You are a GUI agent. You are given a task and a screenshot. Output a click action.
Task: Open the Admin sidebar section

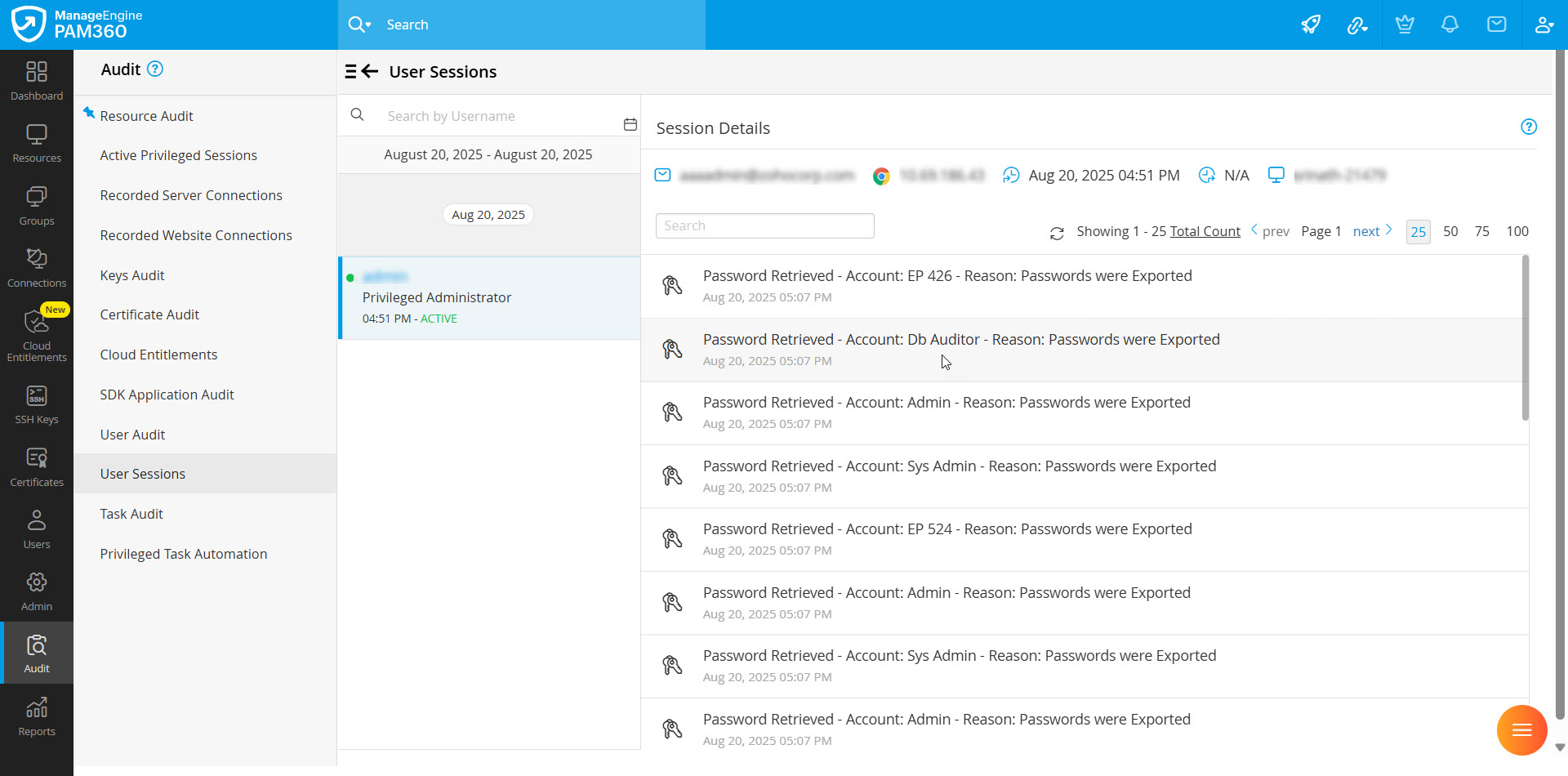37,592
